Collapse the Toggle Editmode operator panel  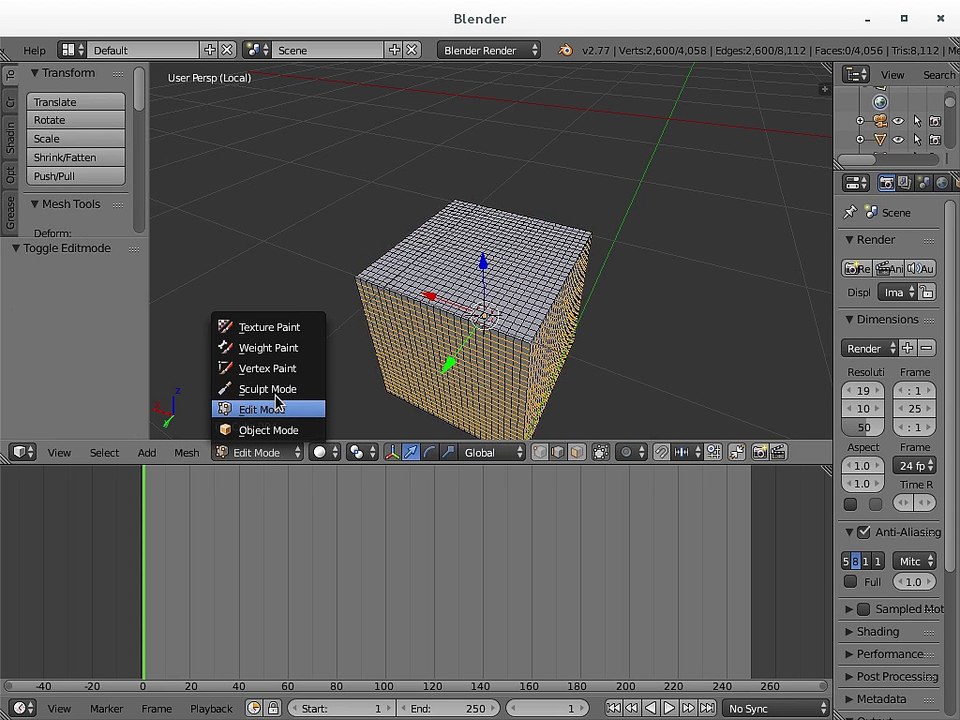pos(16,248)
